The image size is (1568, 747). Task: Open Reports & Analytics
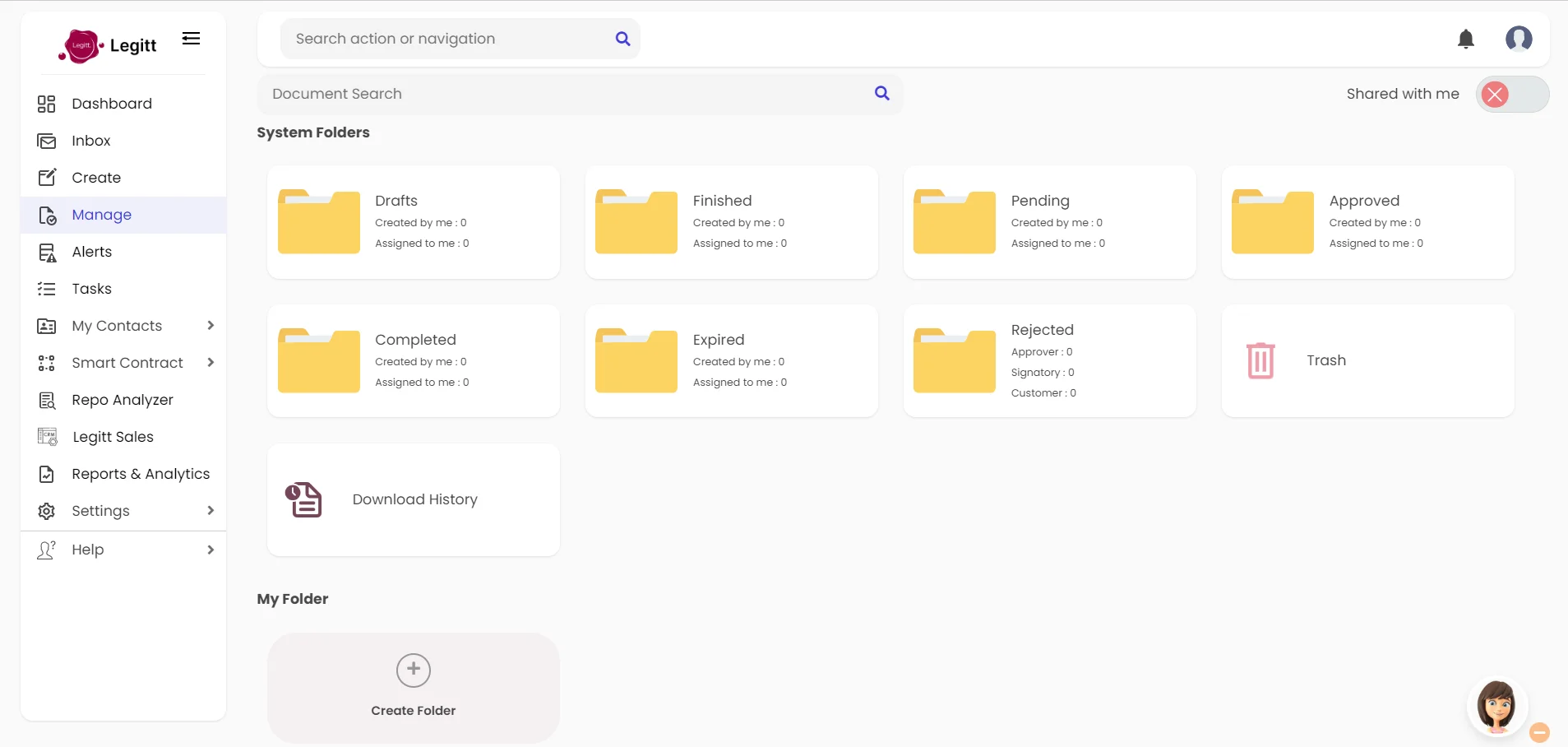pos(141,474)
